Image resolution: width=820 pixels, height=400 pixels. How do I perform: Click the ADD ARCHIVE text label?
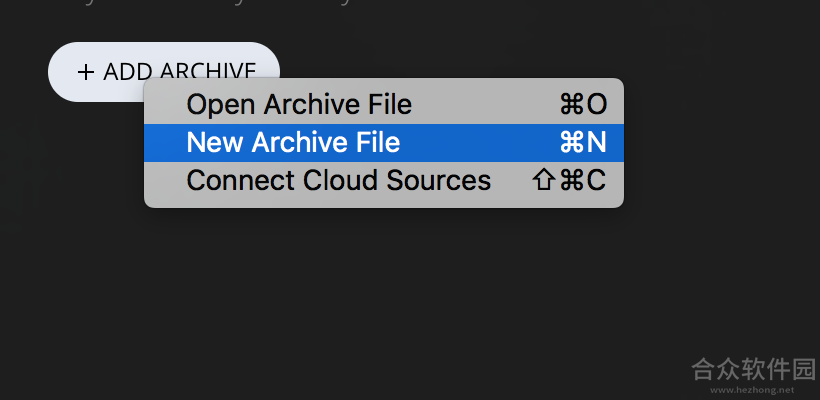[x=179, y=72]
